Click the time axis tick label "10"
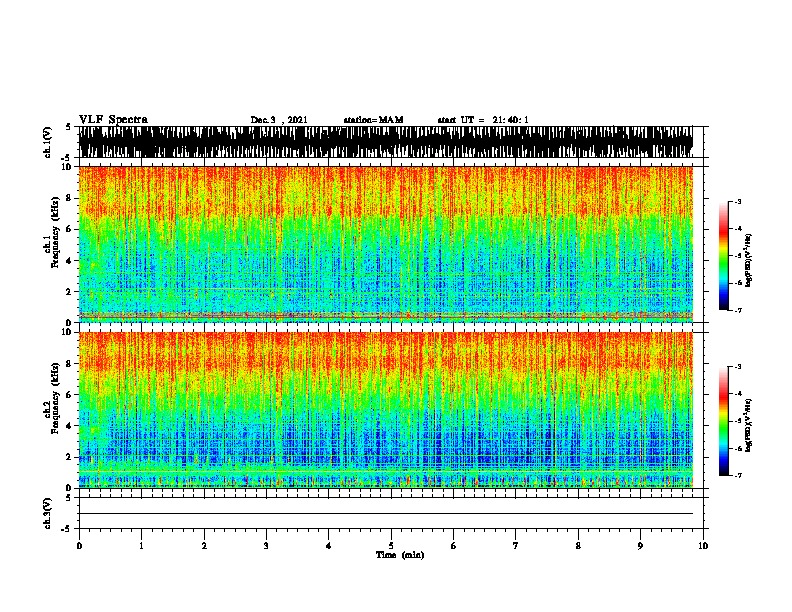Viewport: 792px width, 612px height. 703,546
